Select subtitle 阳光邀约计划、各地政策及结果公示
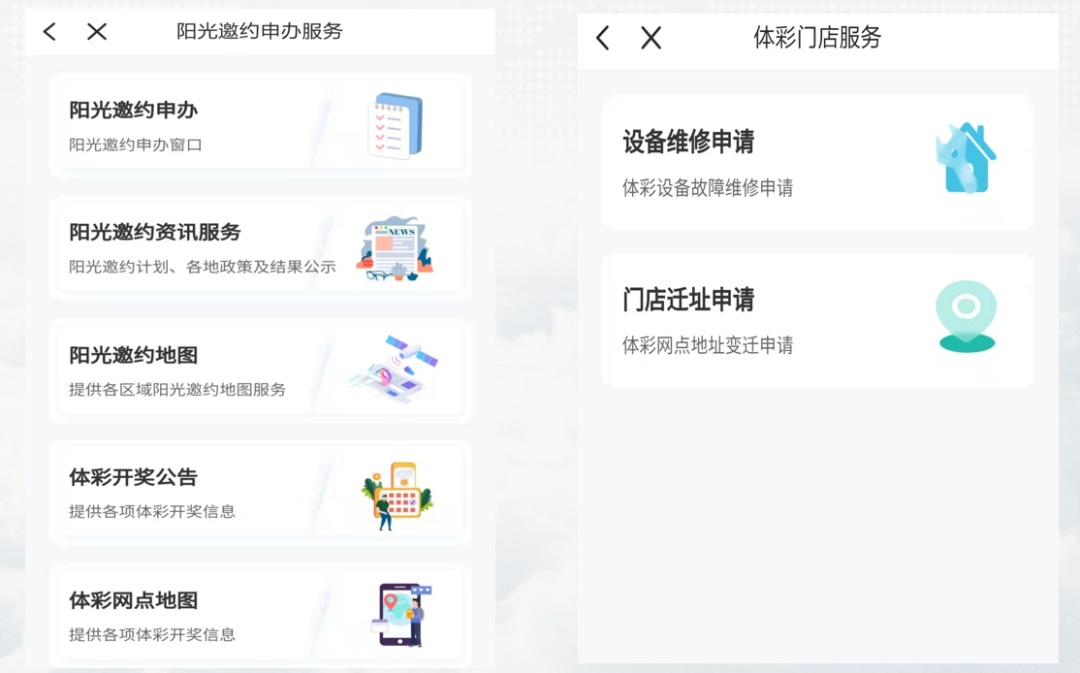The width and height of the screenshot is (1080, 673). click(x=202, y=267)
